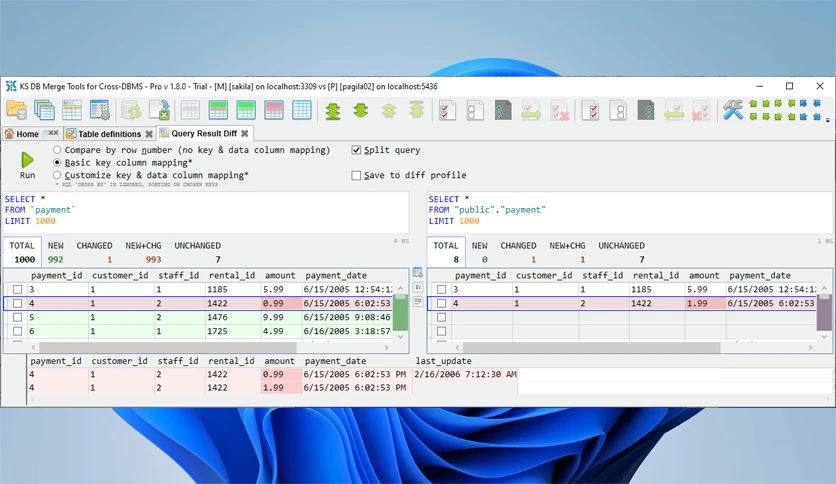The width and height of the screenshot is (836, 484).
Task: Click first empty-checkboxes document icon in toolbar
Action: pos(475,110)
